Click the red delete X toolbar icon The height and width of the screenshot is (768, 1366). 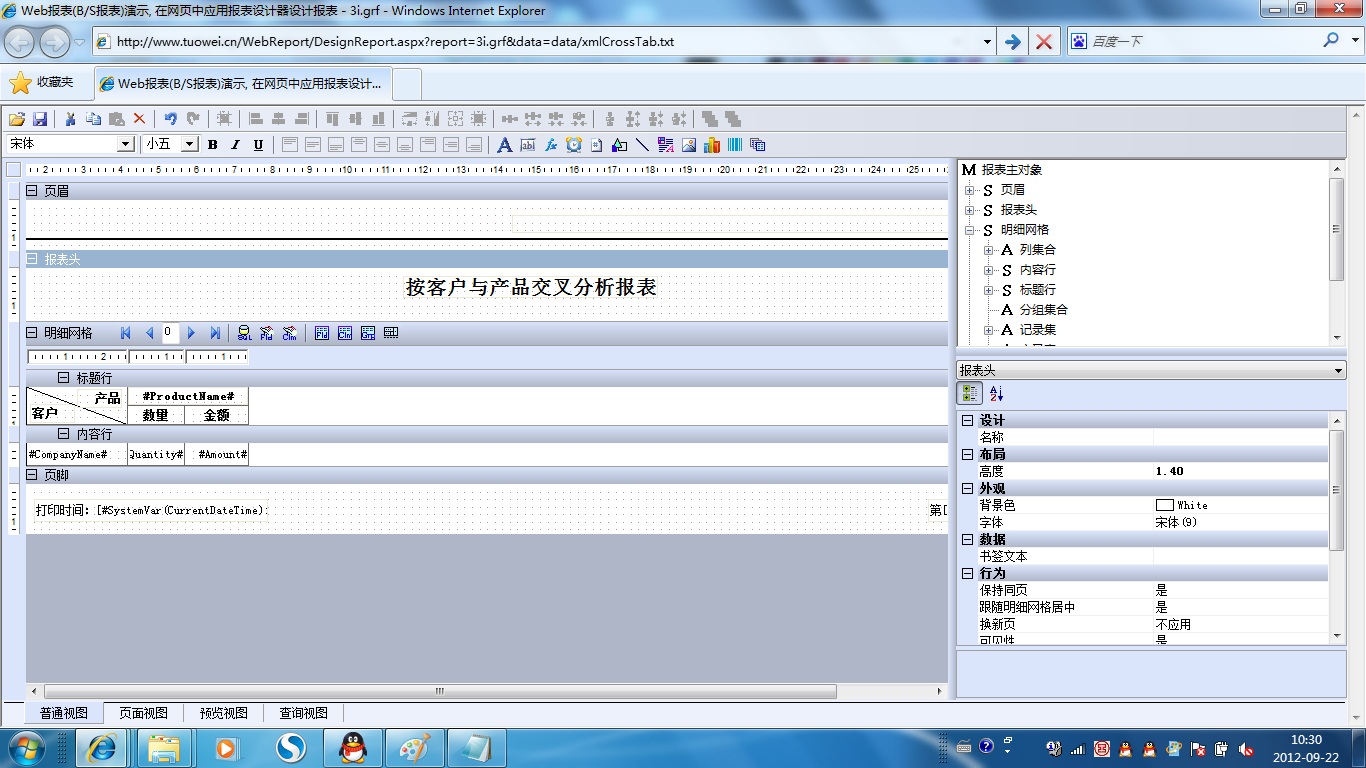pyautogui.click(x=139, y=119)
